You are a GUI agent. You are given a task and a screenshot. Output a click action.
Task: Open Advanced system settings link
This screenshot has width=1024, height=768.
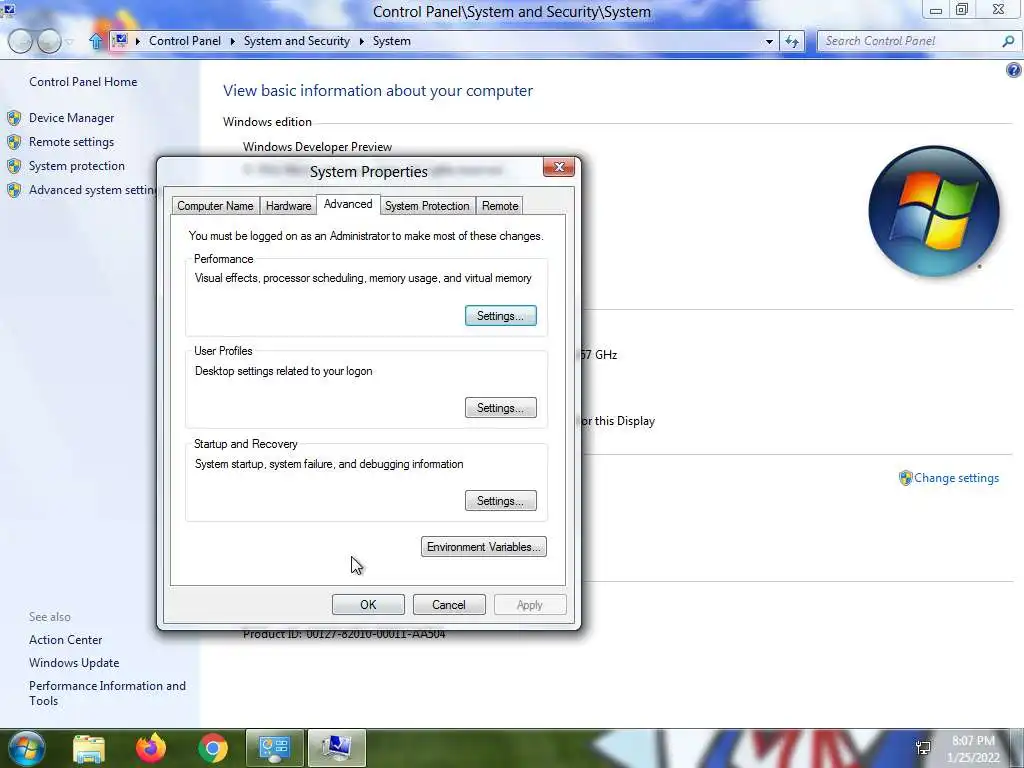[x=93, y=190]
